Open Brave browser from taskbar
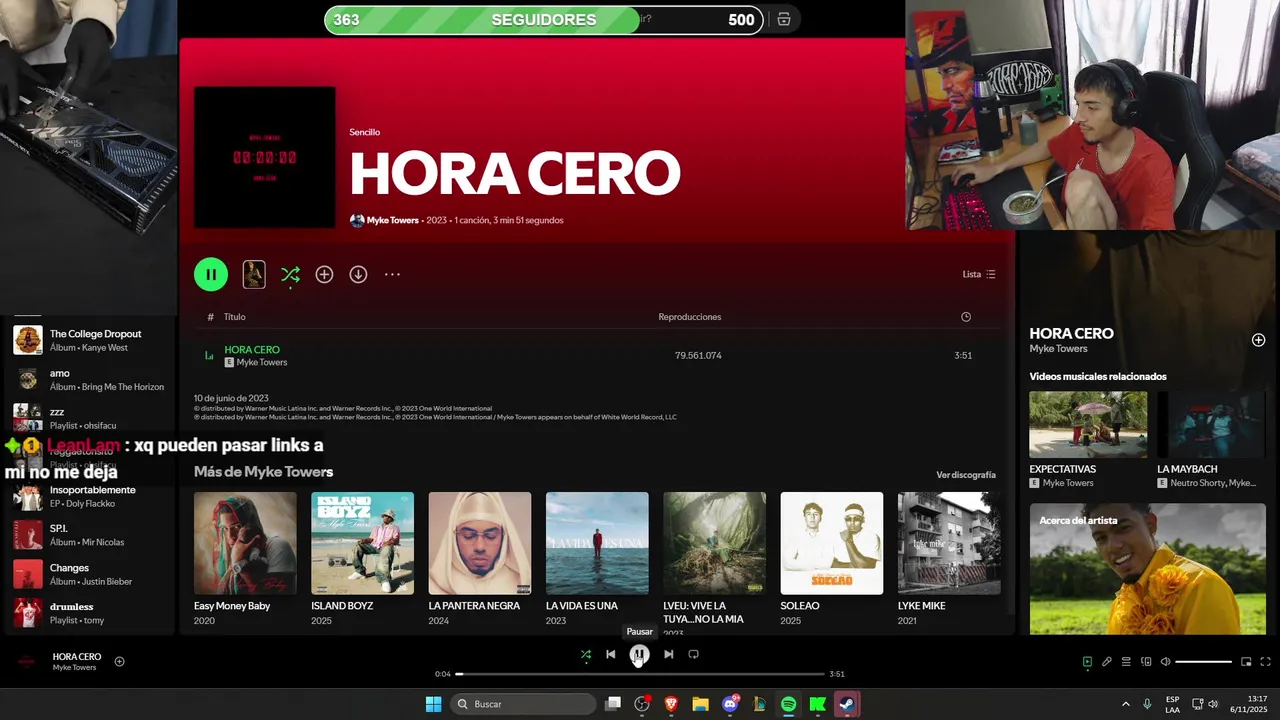This screenshot has height=720, width=1280. coord(671,704)
